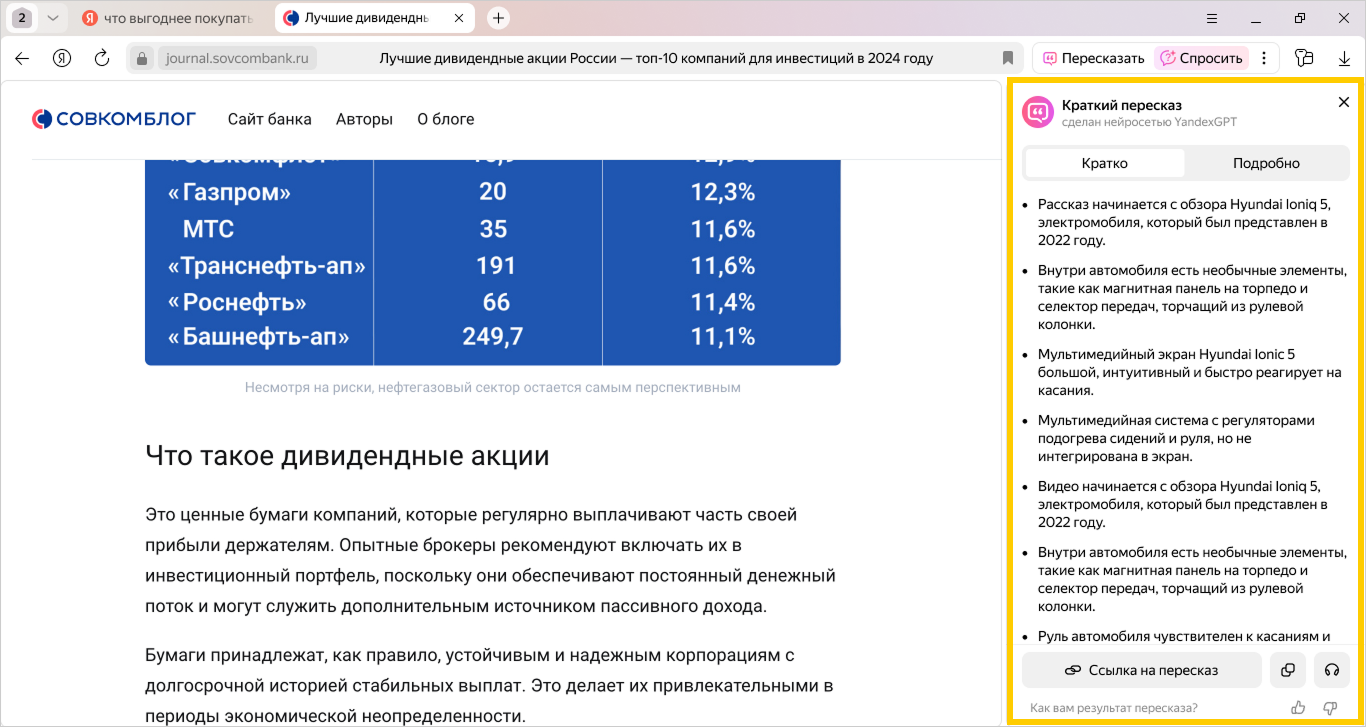Close the Краткий пересказ panel
This screenshot has height=727, width=1366.
tap(1344, 102)
